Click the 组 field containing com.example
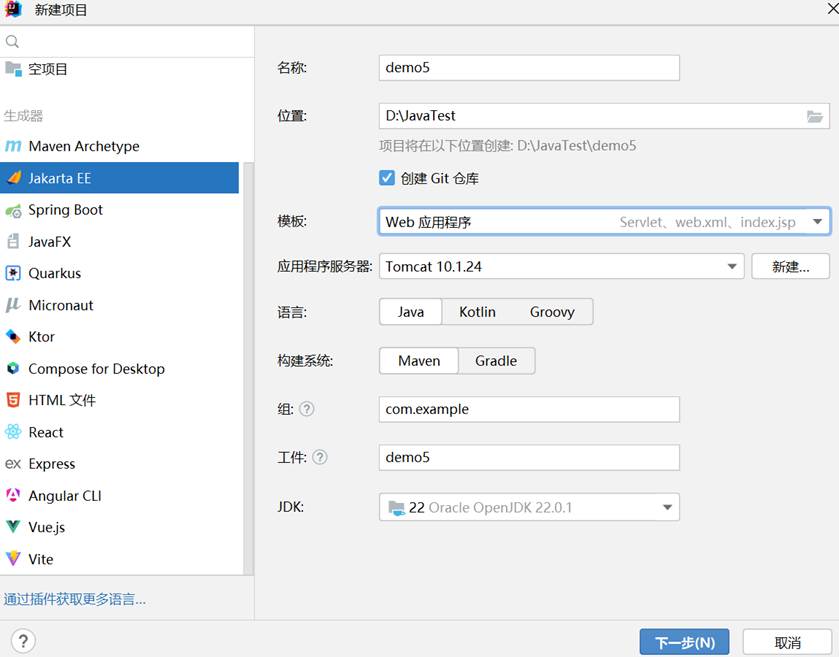Screen dimensions: 839x657 529,409
